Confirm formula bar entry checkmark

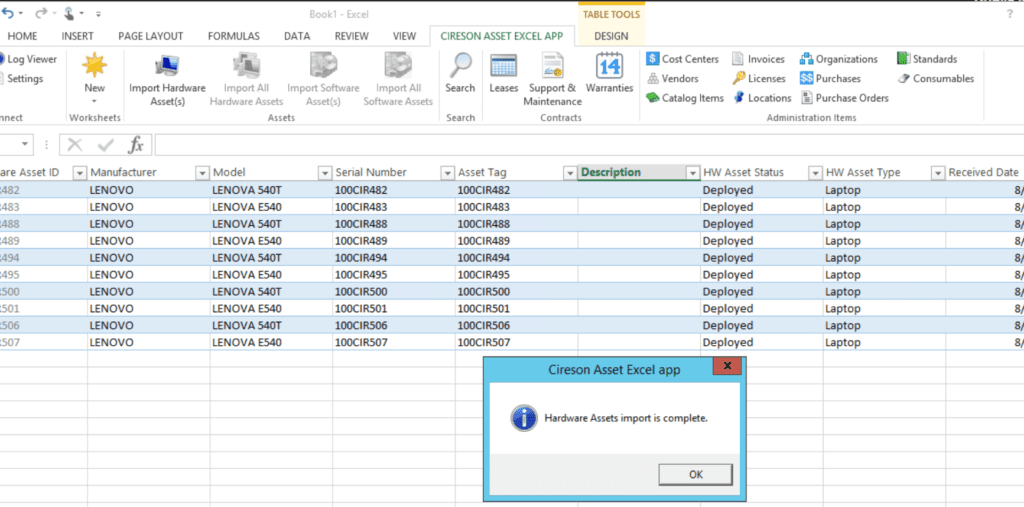pyautogui.click(x=106, y=145)
